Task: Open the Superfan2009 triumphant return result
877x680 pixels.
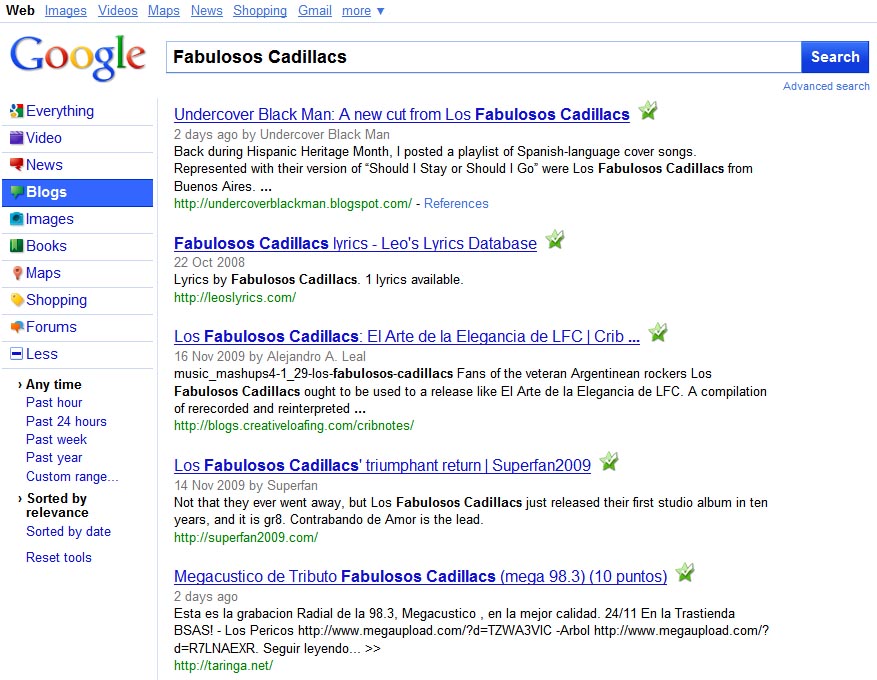Action: point(382,465)
